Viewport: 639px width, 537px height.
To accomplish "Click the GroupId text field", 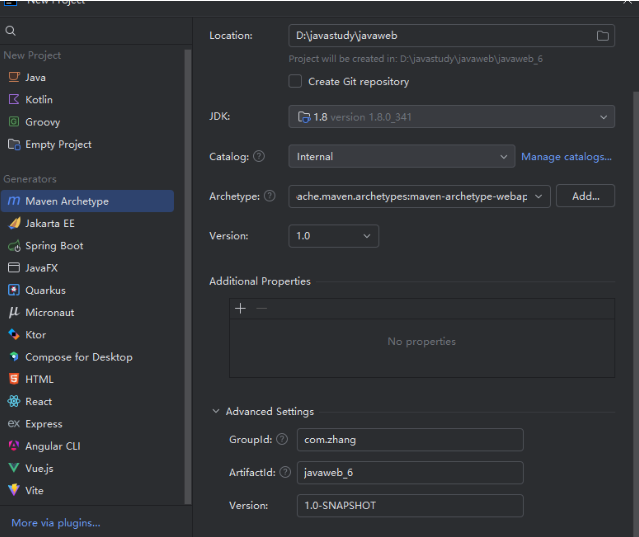I will (410, 440).
